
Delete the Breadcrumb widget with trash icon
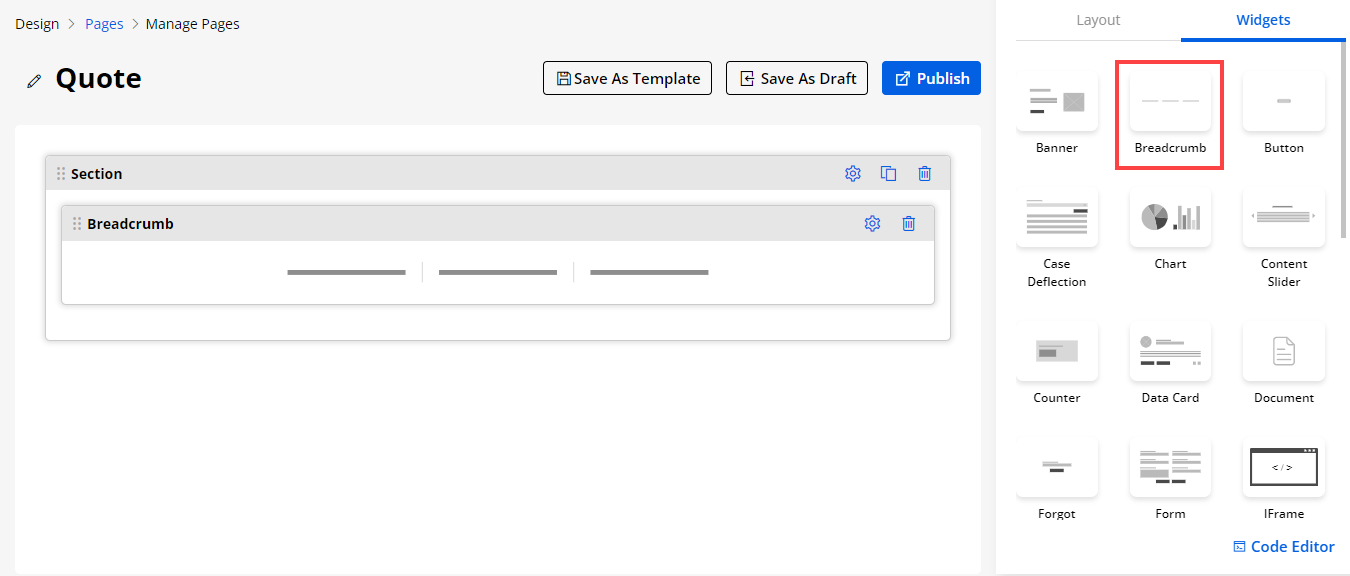tap(909, 224)
